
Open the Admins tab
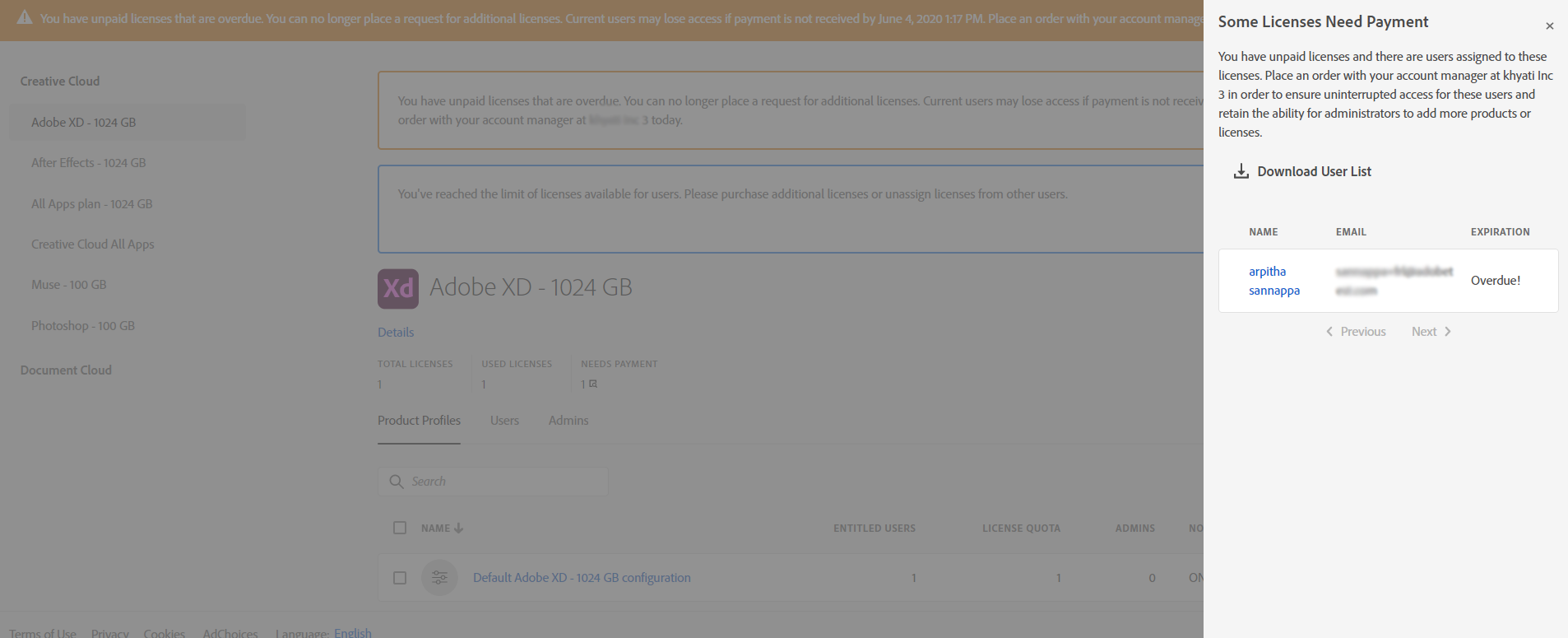(568, 421)
